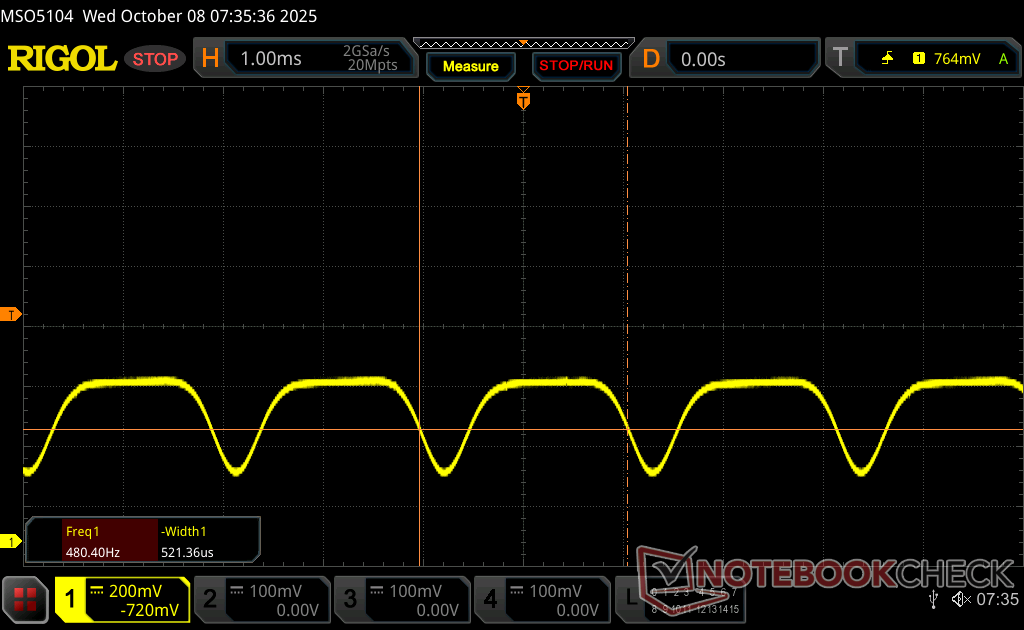Turn on channel 3

(402, 600)
